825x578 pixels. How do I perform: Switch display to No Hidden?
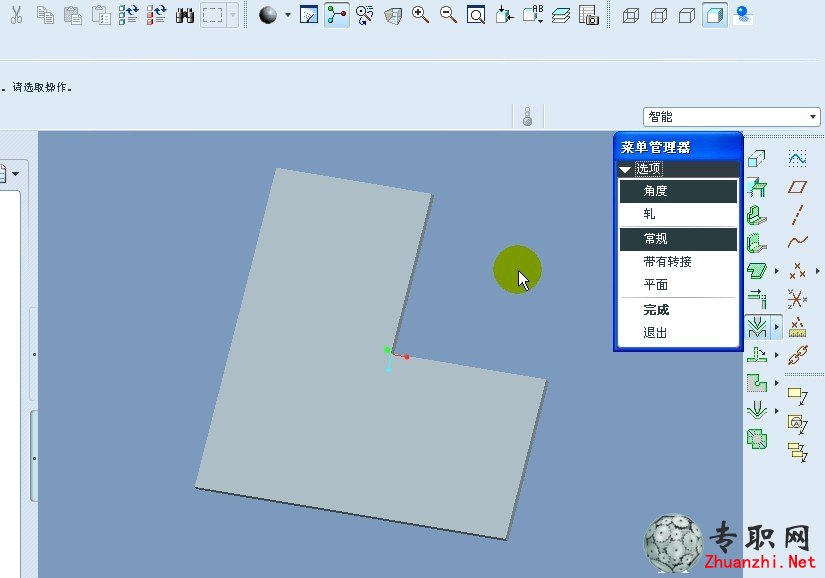687,15
